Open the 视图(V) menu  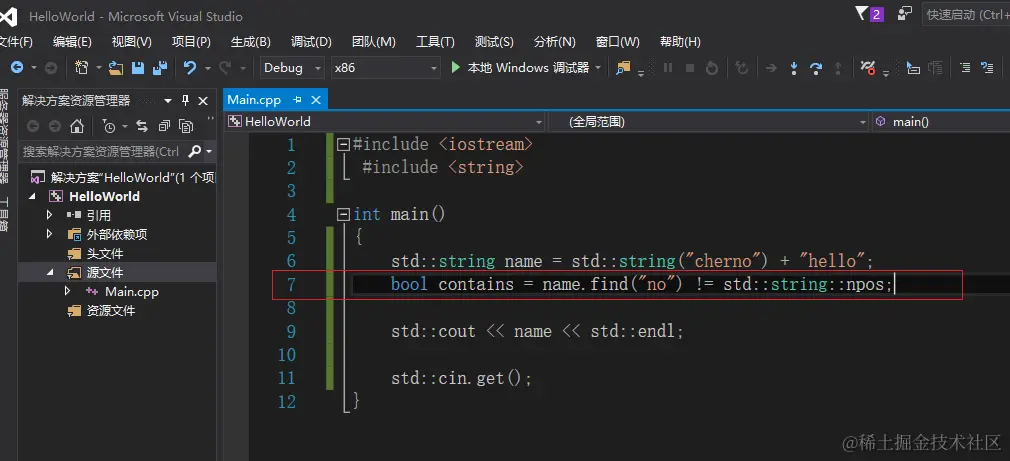coord(131,42)
